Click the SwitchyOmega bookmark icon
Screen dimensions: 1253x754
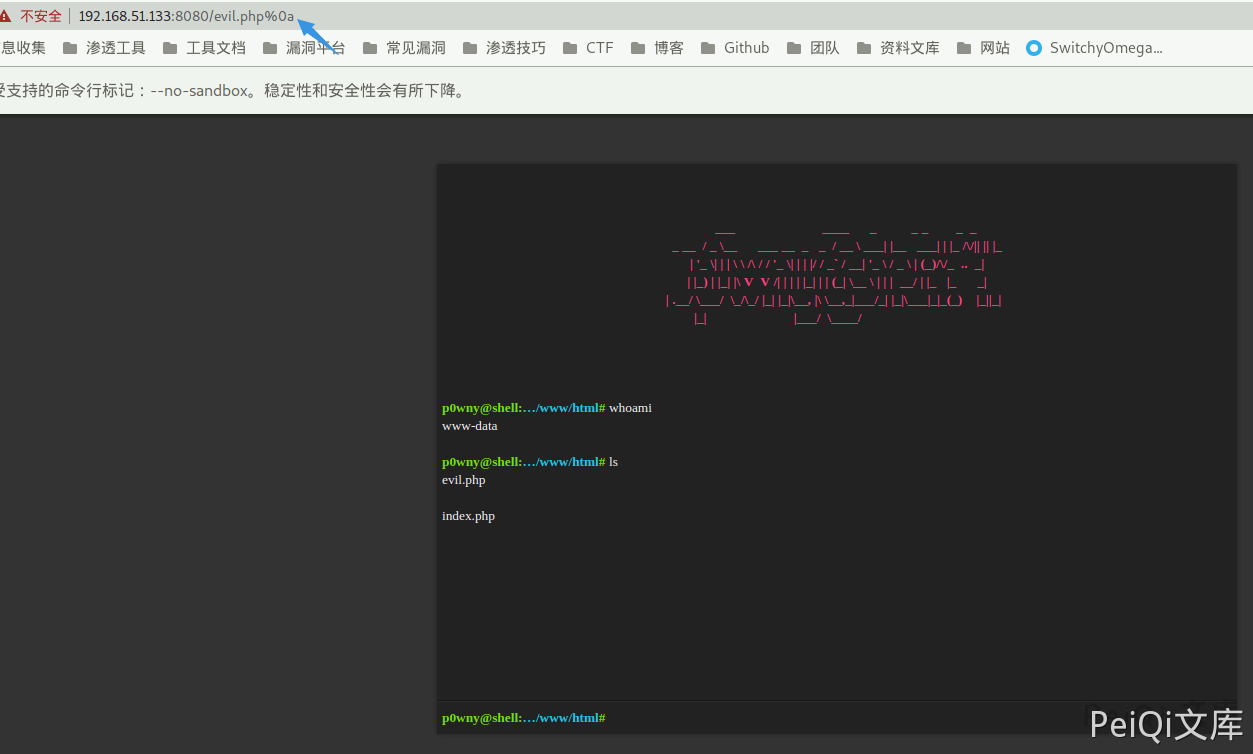click(1034, 48)
